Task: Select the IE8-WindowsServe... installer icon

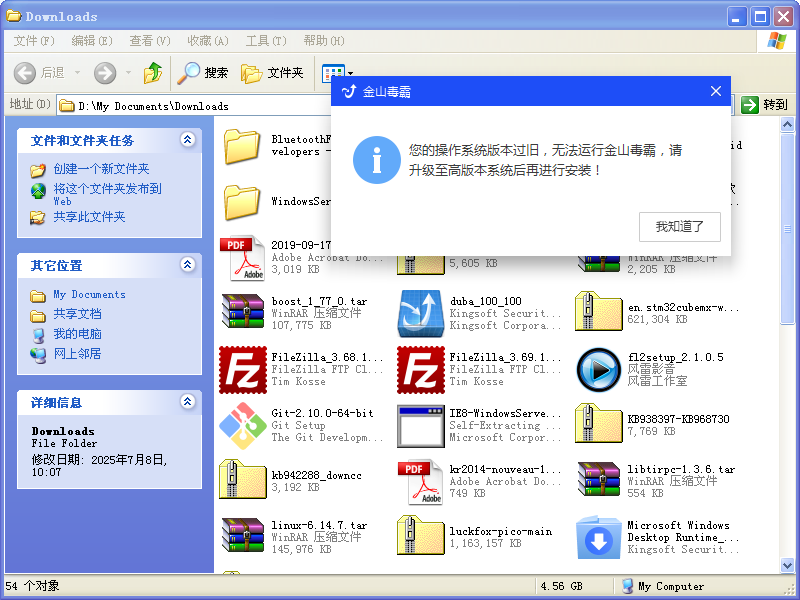Action: click(421, 426)
